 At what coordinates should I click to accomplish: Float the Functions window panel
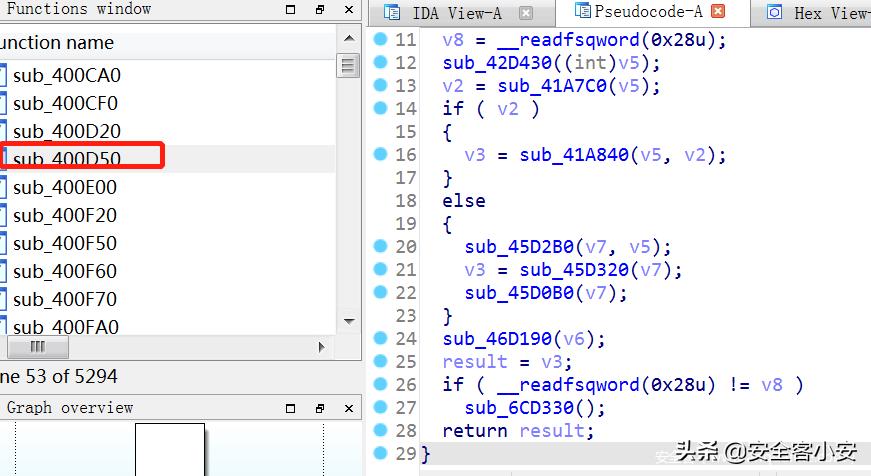[x=320, y=10]
